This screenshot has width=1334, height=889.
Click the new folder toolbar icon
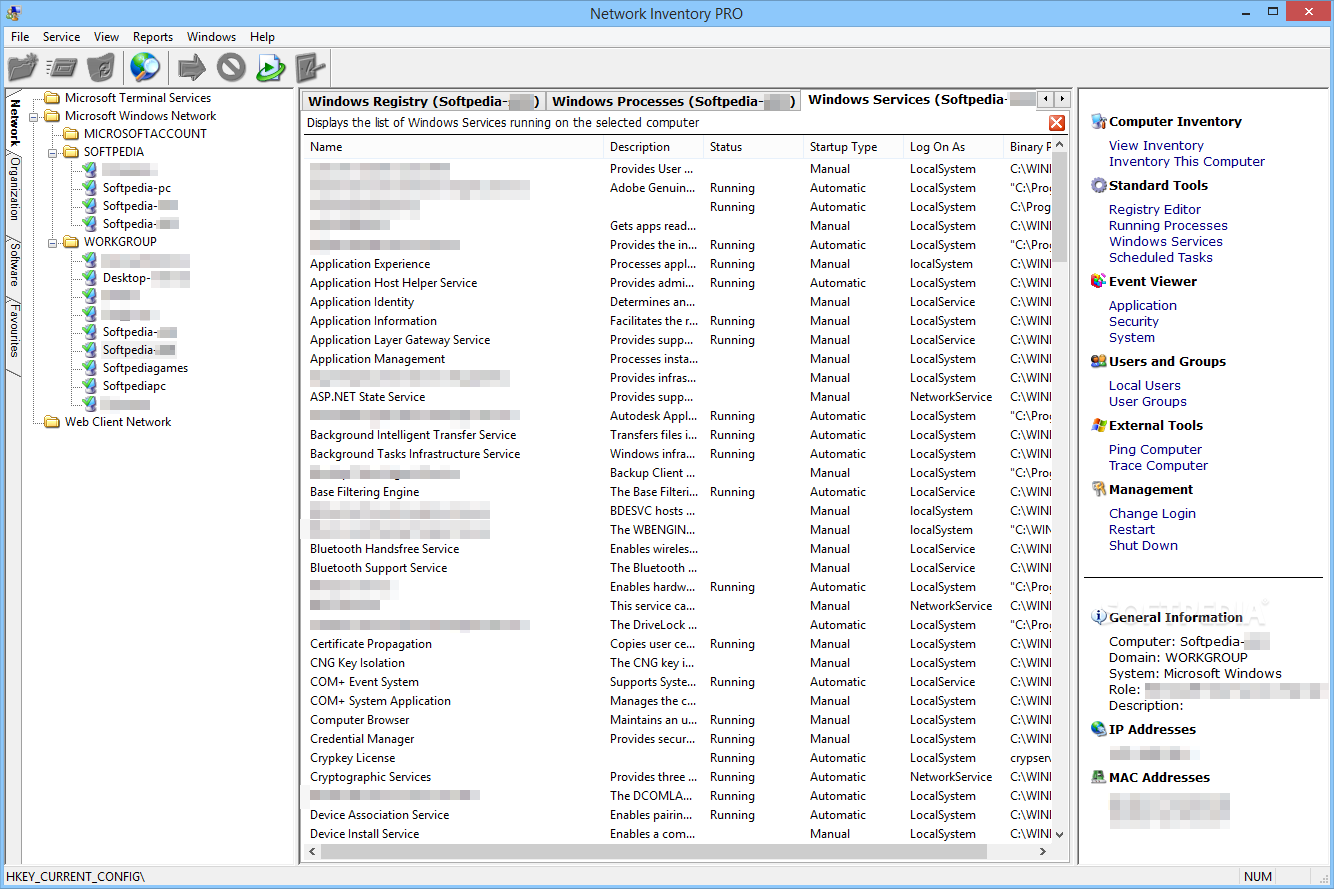(22, 68)
